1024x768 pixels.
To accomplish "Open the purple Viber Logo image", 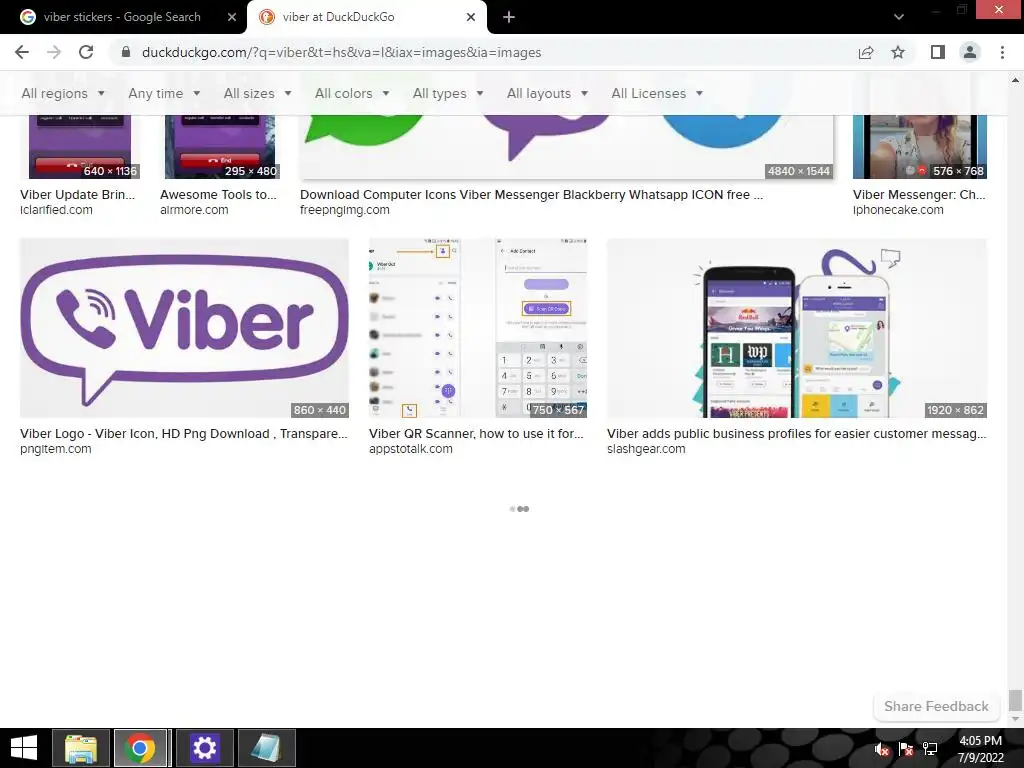I will pyautogui.click(x=184, y=328).
